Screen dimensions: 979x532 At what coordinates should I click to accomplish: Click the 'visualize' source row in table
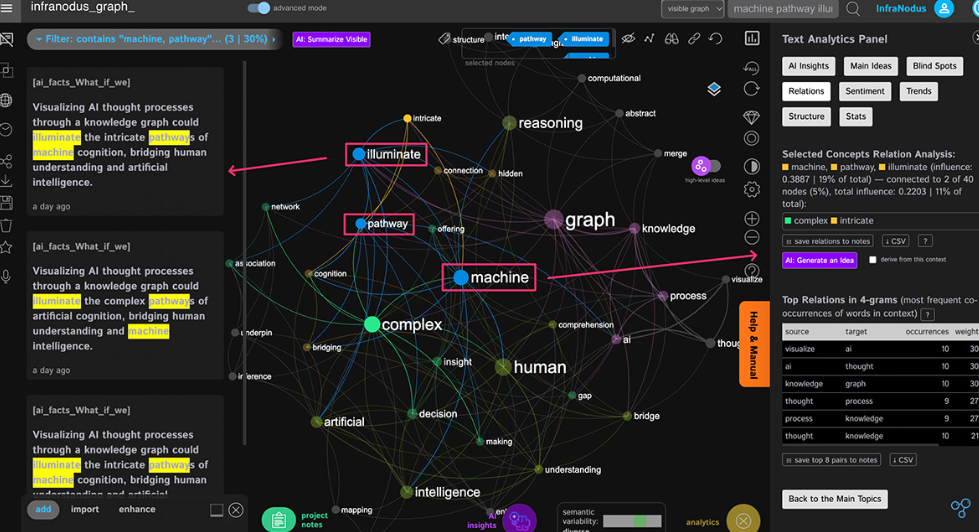point(880,349)
